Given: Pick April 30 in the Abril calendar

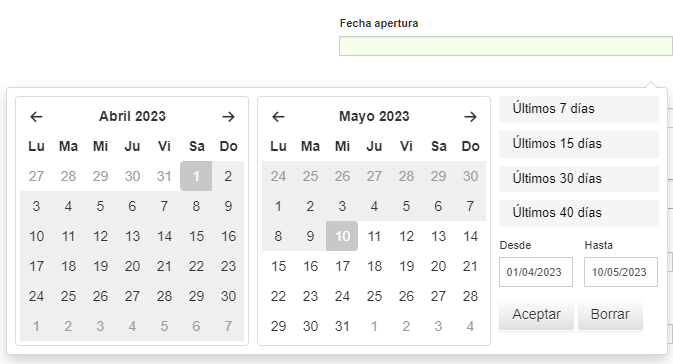Looking at the screenshot, I should [x=228, y=296].
